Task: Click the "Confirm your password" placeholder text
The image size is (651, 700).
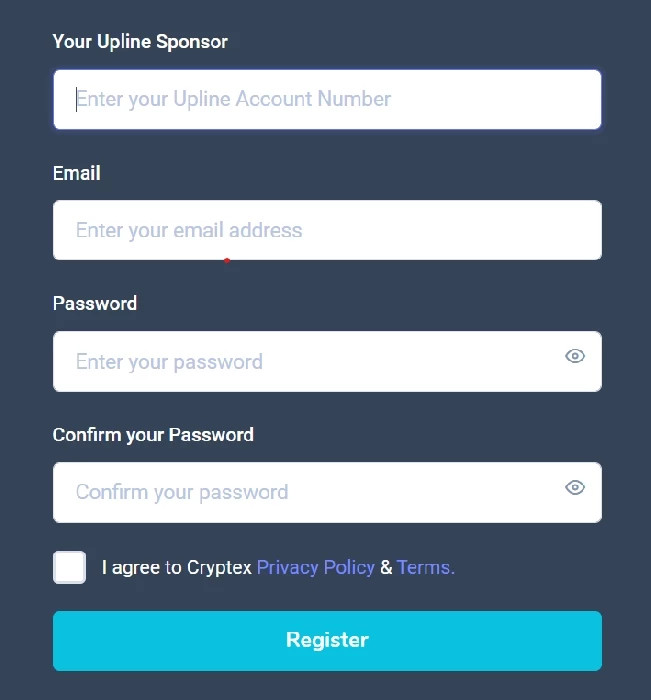Action: coord(182,492)
